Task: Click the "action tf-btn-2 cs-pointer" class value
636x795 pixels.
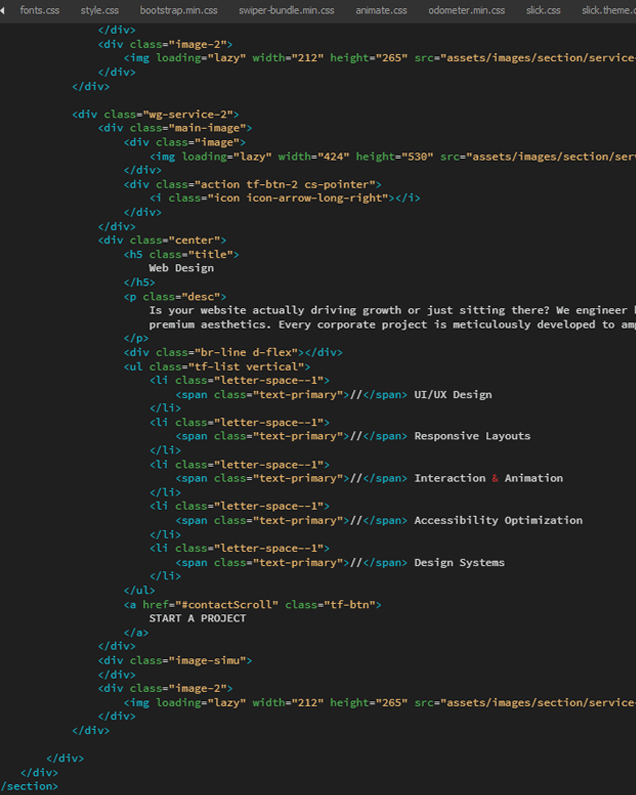Action: click(x=285, y=184)
